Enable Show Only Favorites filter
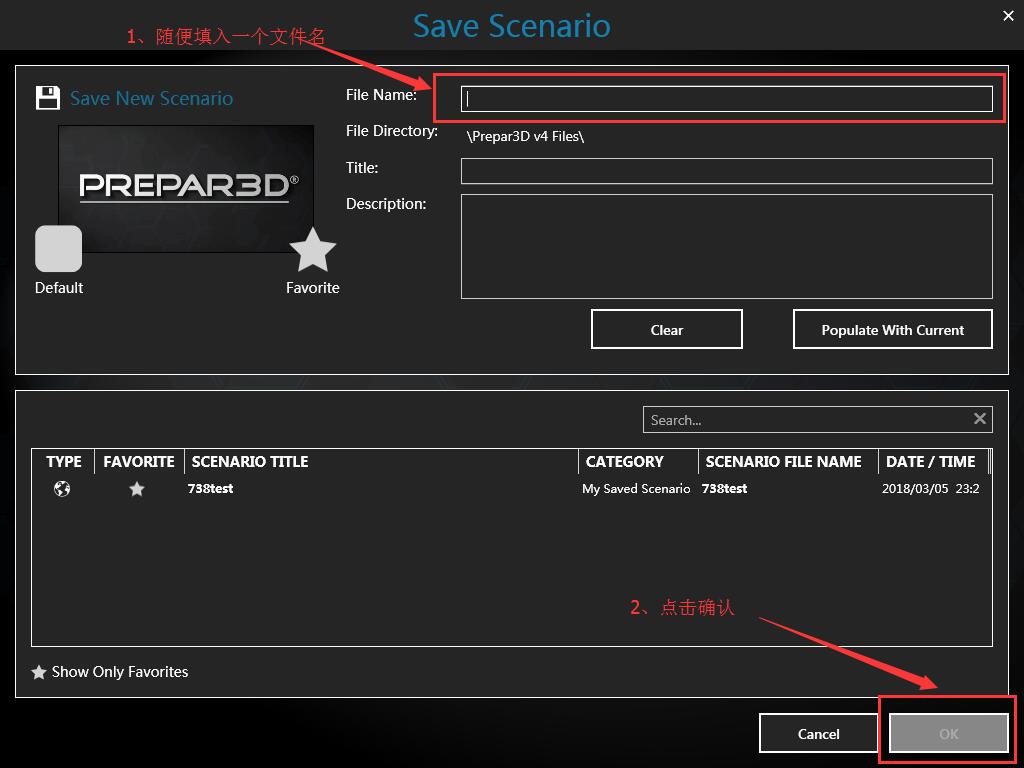This screenshot has width=1024, height=768. (109, 671)
